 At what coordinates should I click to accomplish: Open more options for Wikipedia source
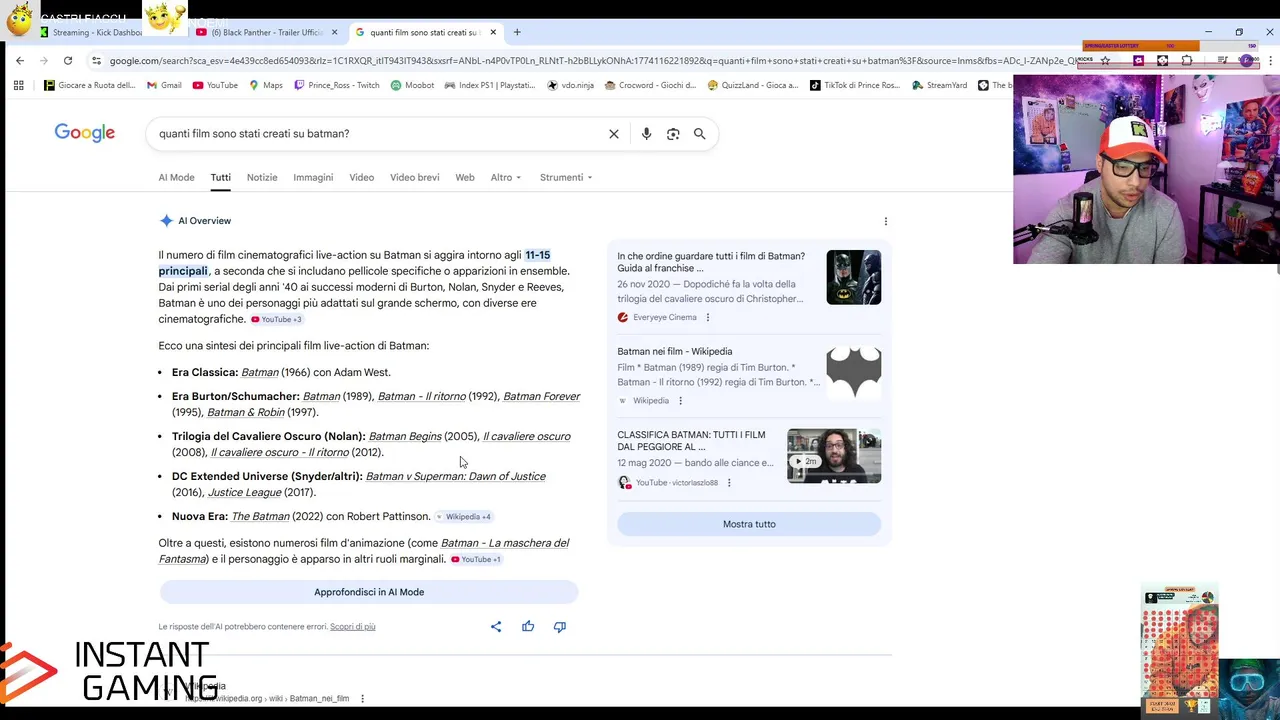pyautogui.click(x=681, y=401)
